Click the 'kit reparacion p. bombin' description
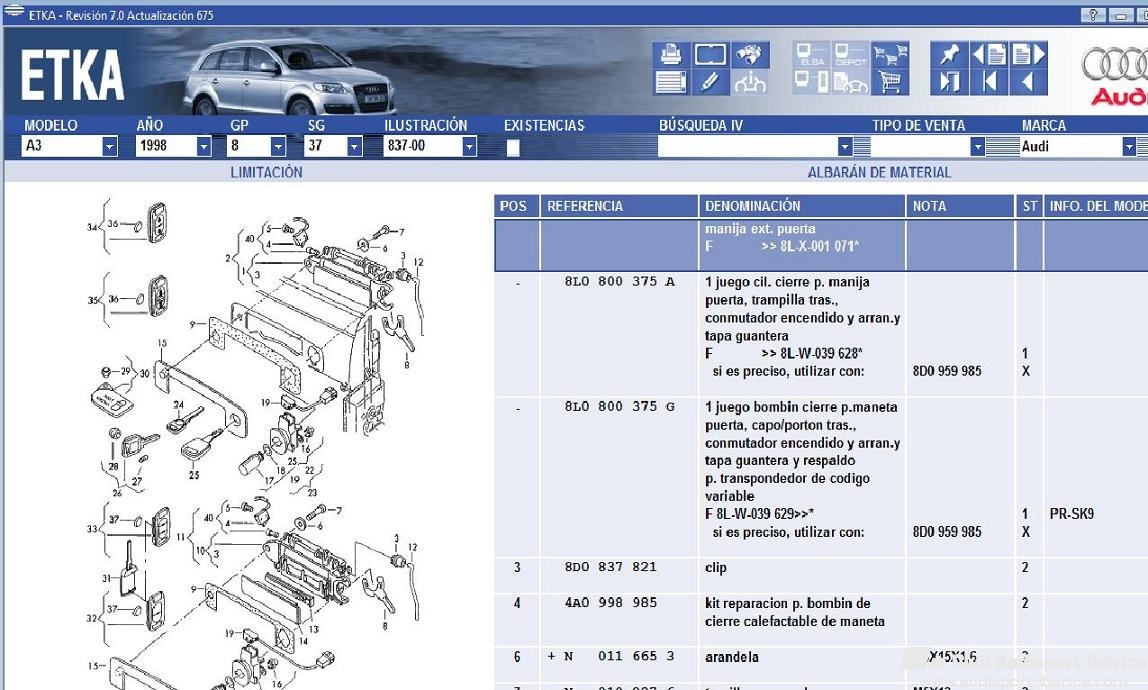 [794, 612]
